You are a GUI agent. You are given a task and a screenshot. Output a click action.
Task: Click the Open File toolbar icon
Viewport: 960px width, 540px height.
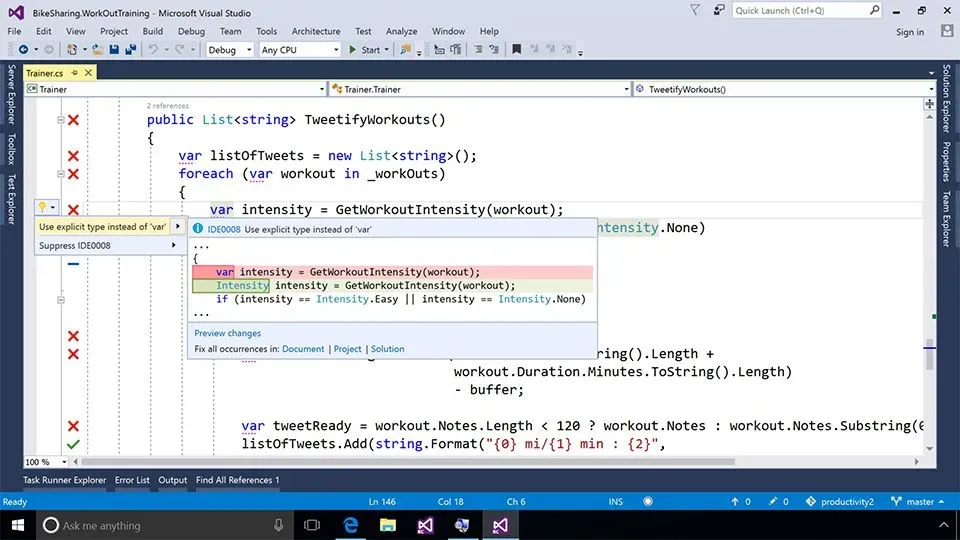[97, 50]
